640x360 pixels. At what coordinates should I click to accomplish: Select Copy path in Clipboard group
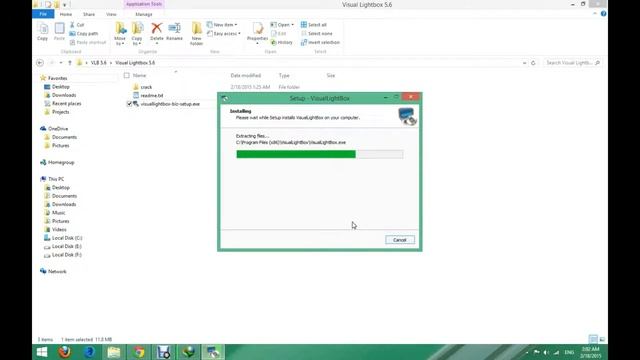tap(84, 33)
